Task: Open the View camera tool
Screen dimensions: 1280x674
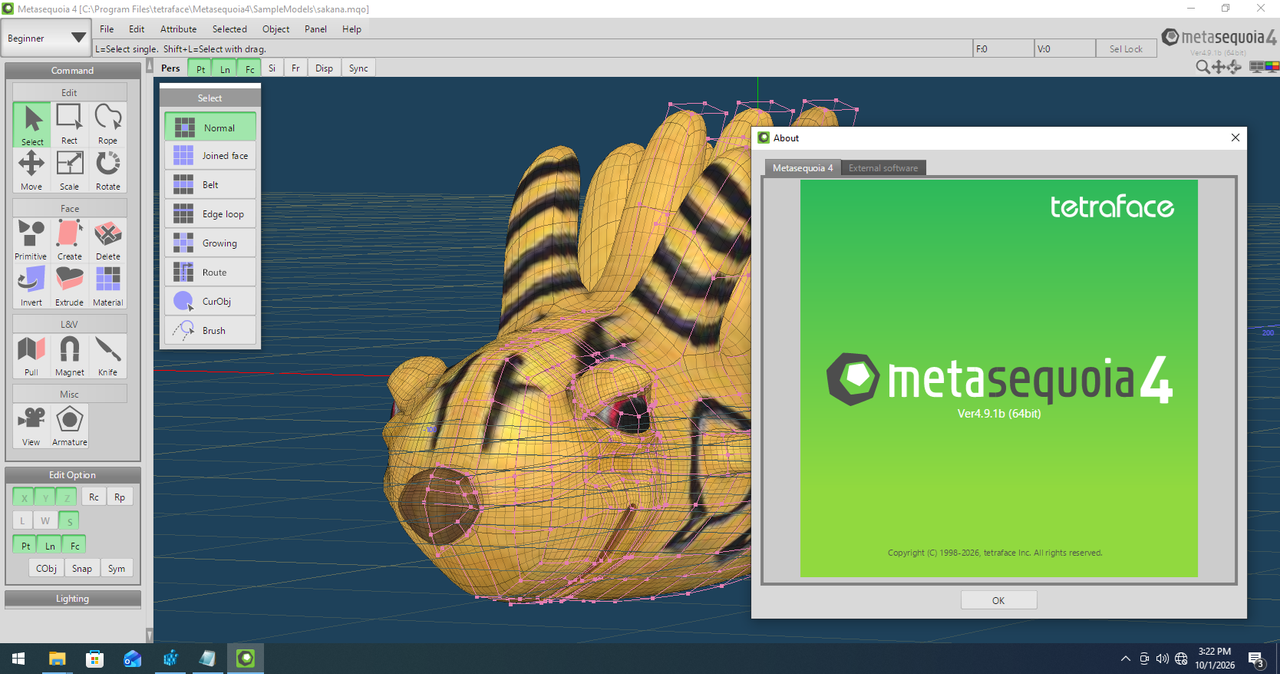Action: pos(32,426)
